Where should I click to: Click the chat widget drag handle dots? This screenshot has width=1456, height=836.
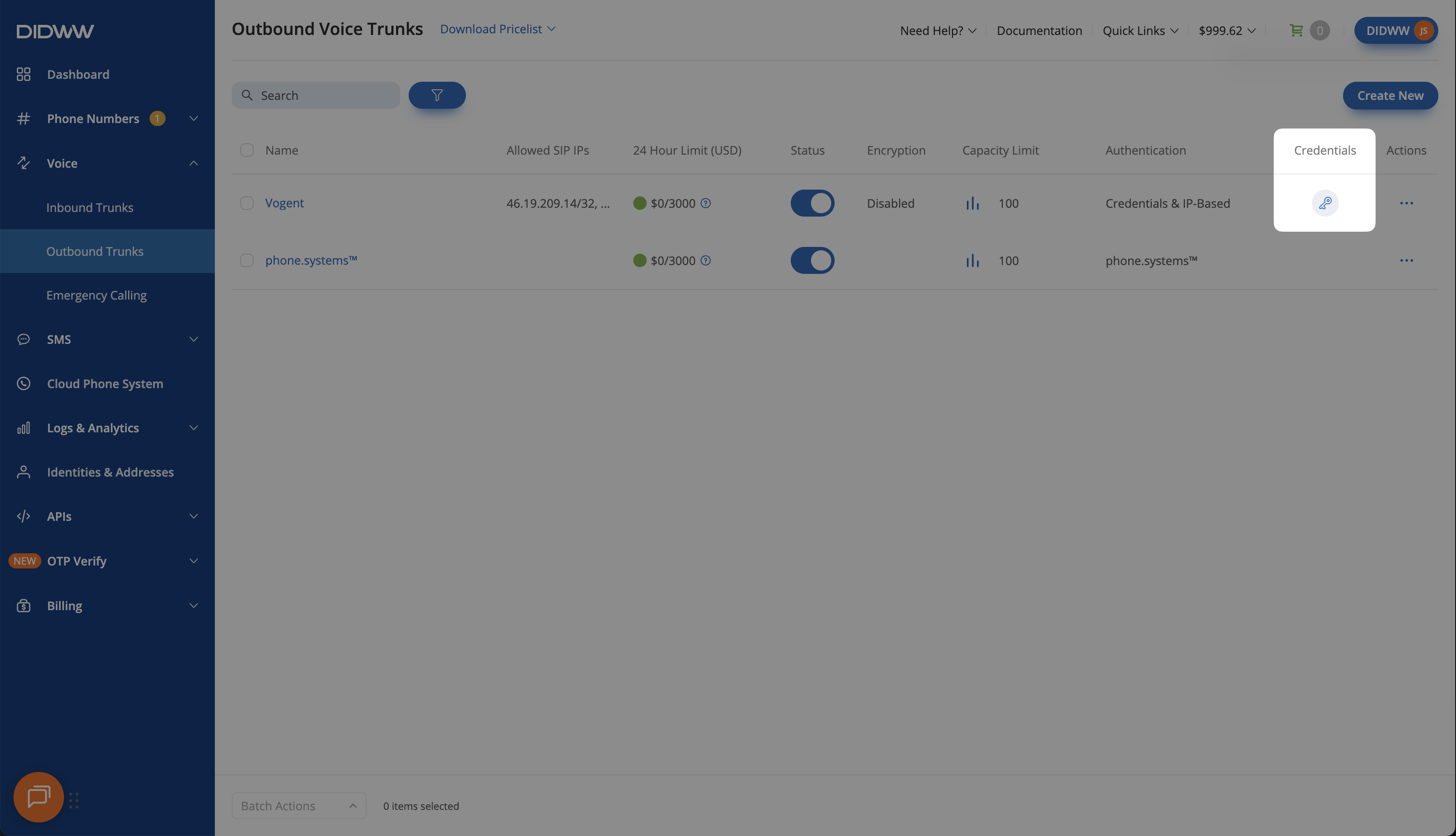(74, 801)
